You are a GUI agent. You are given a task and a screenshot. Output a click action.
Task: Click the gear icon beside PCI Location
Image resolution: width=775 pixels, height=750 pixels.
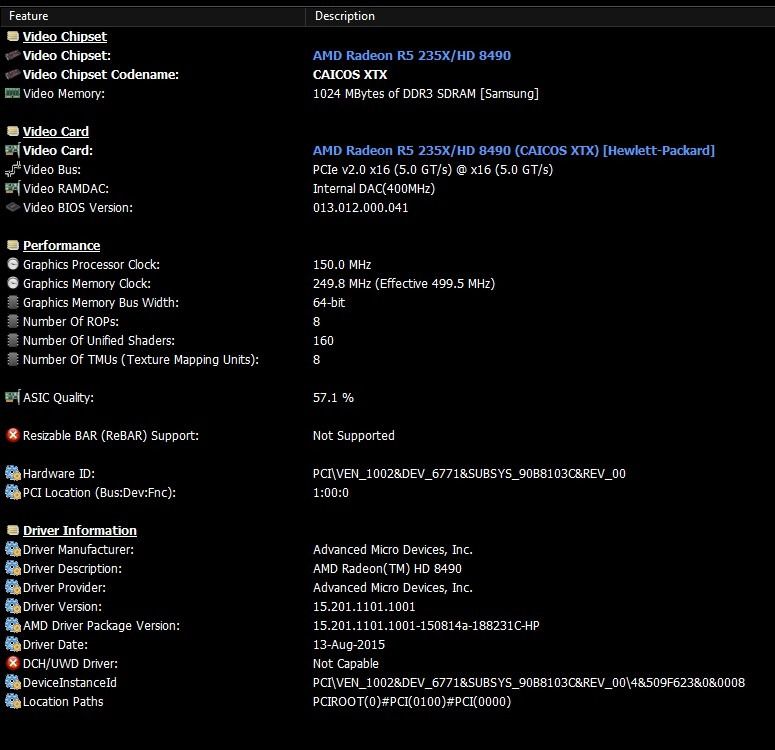coord(13,492)
